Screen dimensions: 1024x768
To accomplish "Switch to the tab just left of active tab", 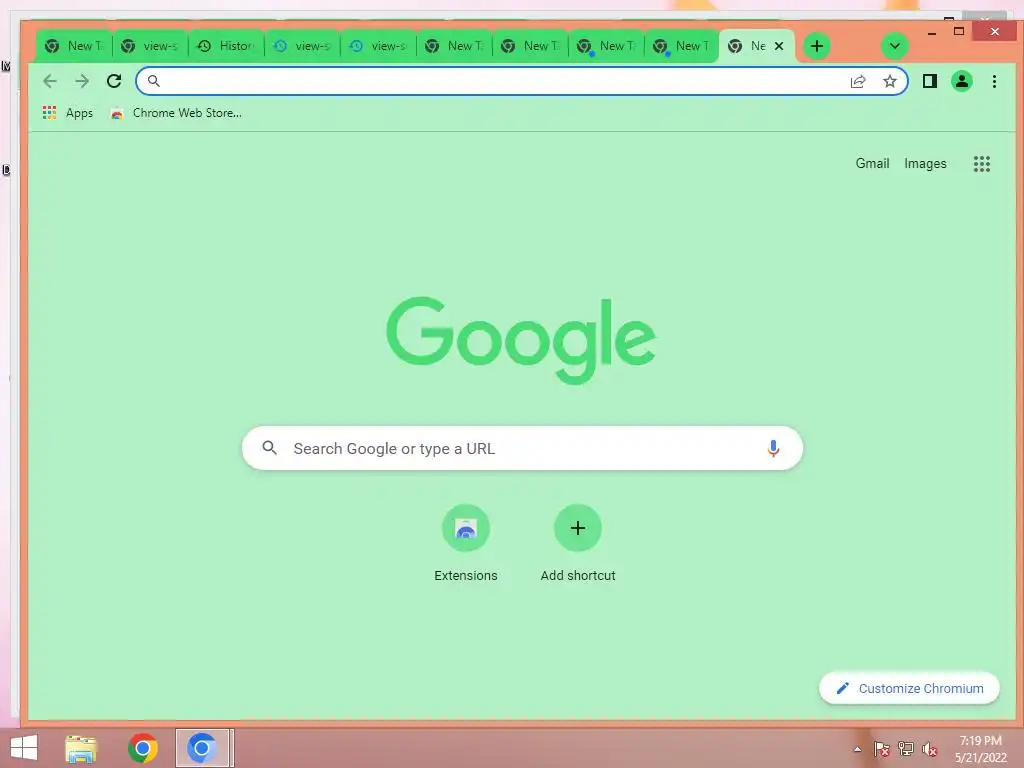I will click(681, 46).
